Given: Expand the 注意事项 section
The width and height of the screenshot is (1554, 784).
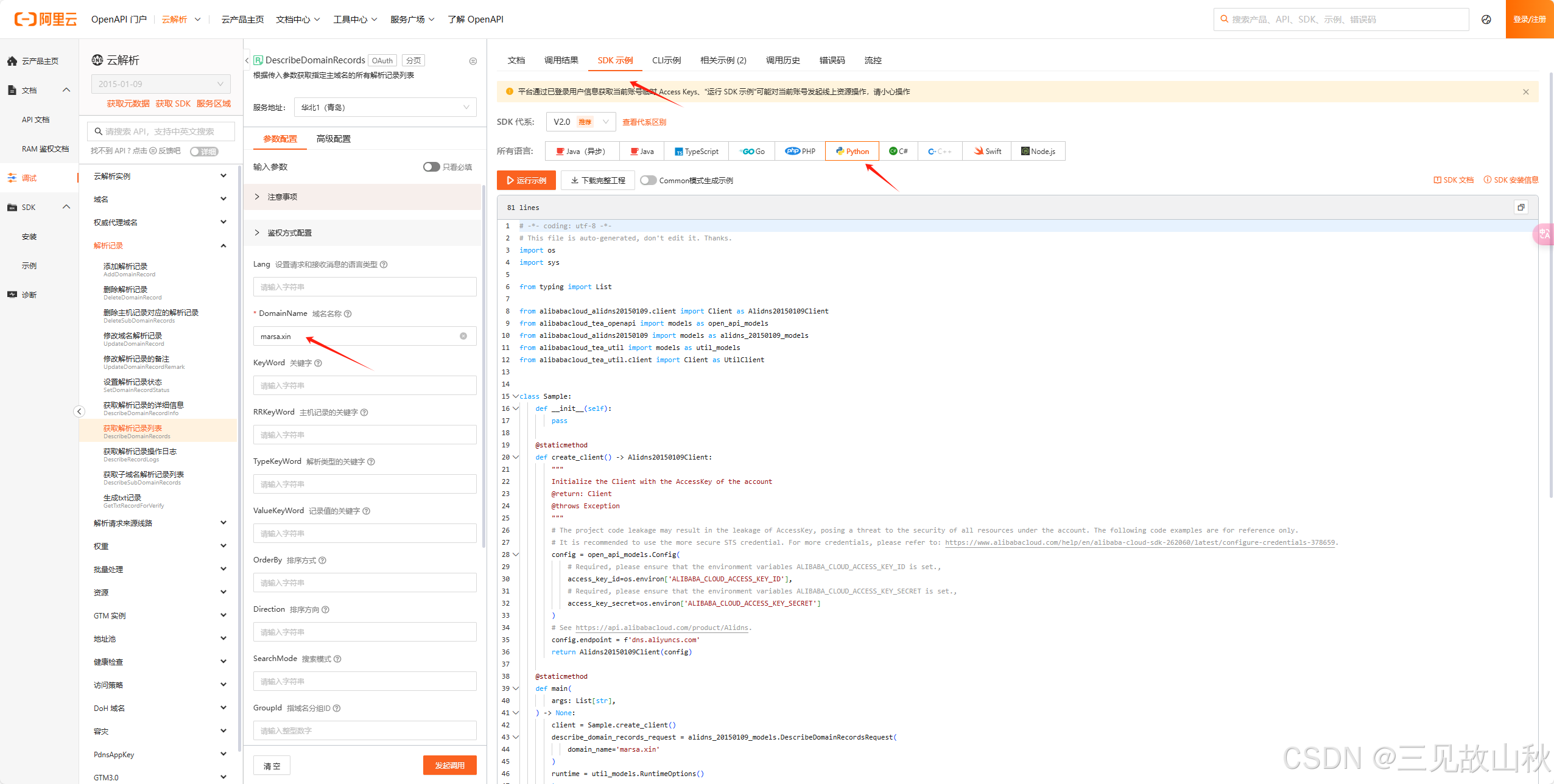Looking at the screenshot, I should [282, 197].
